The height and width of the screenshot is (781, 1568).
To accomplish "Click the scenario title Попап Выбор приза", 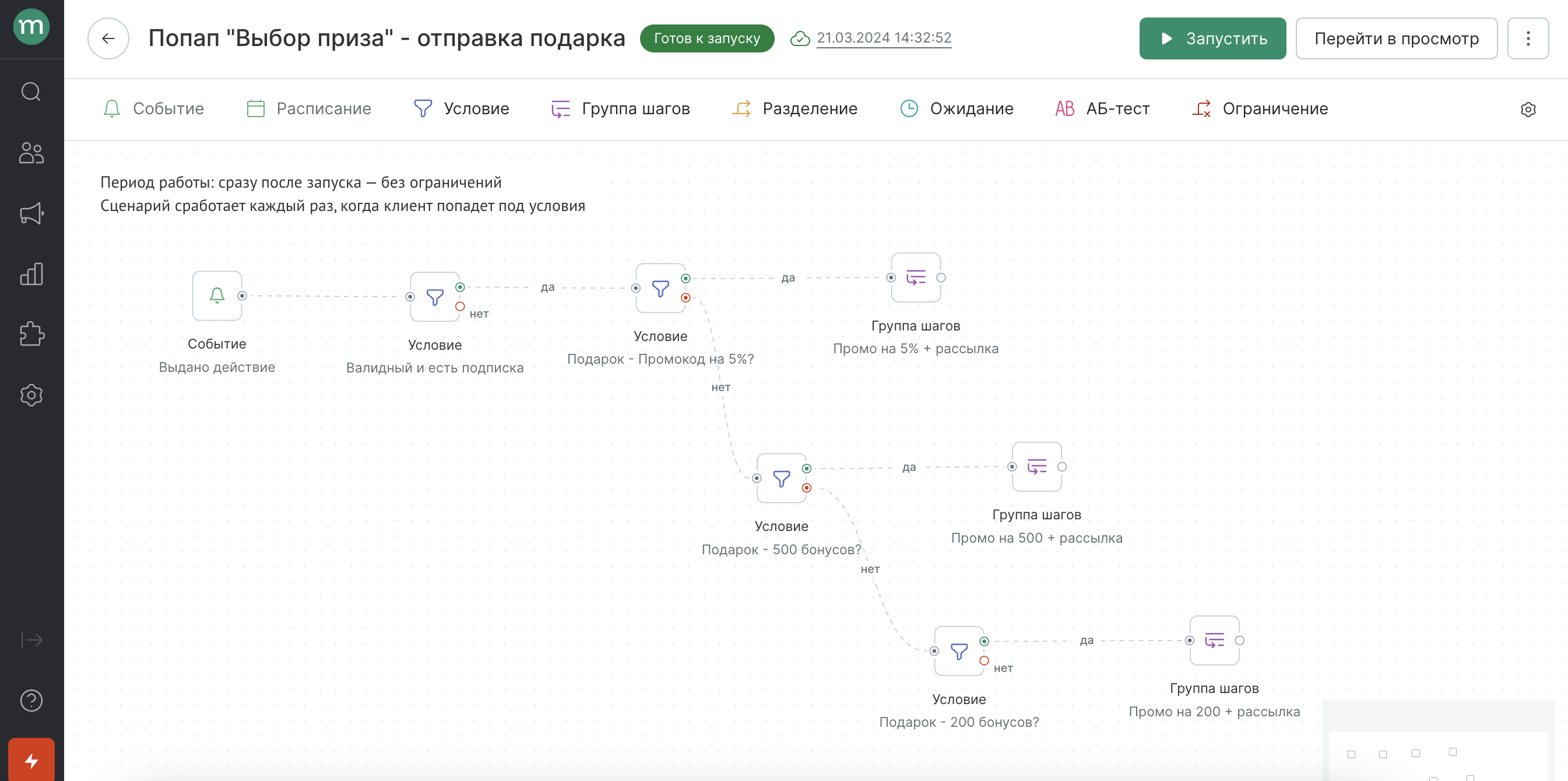I will 386,38.
